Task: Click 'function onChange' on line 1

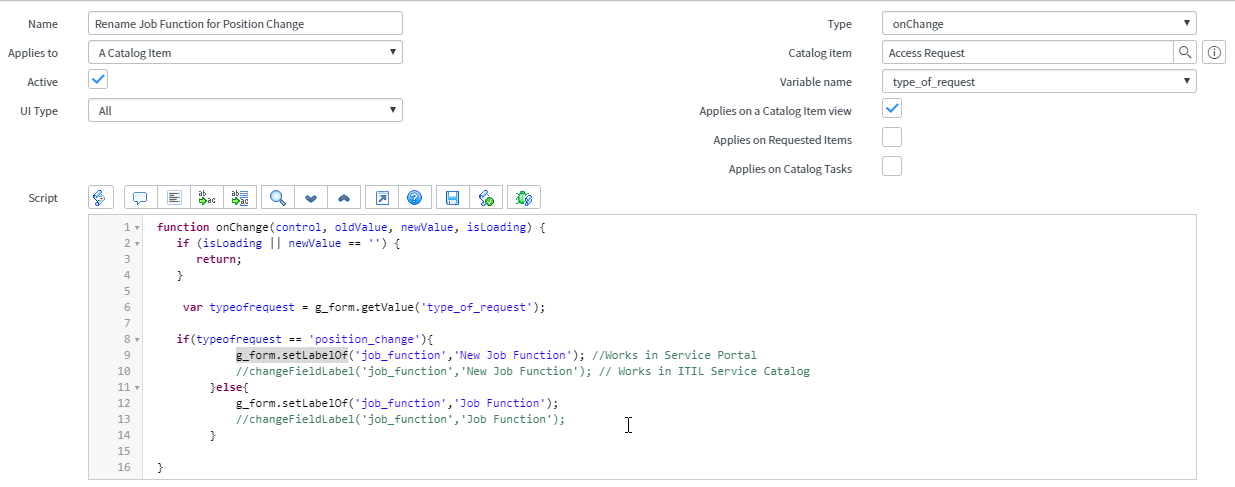Action: click(x=211, y=227)
